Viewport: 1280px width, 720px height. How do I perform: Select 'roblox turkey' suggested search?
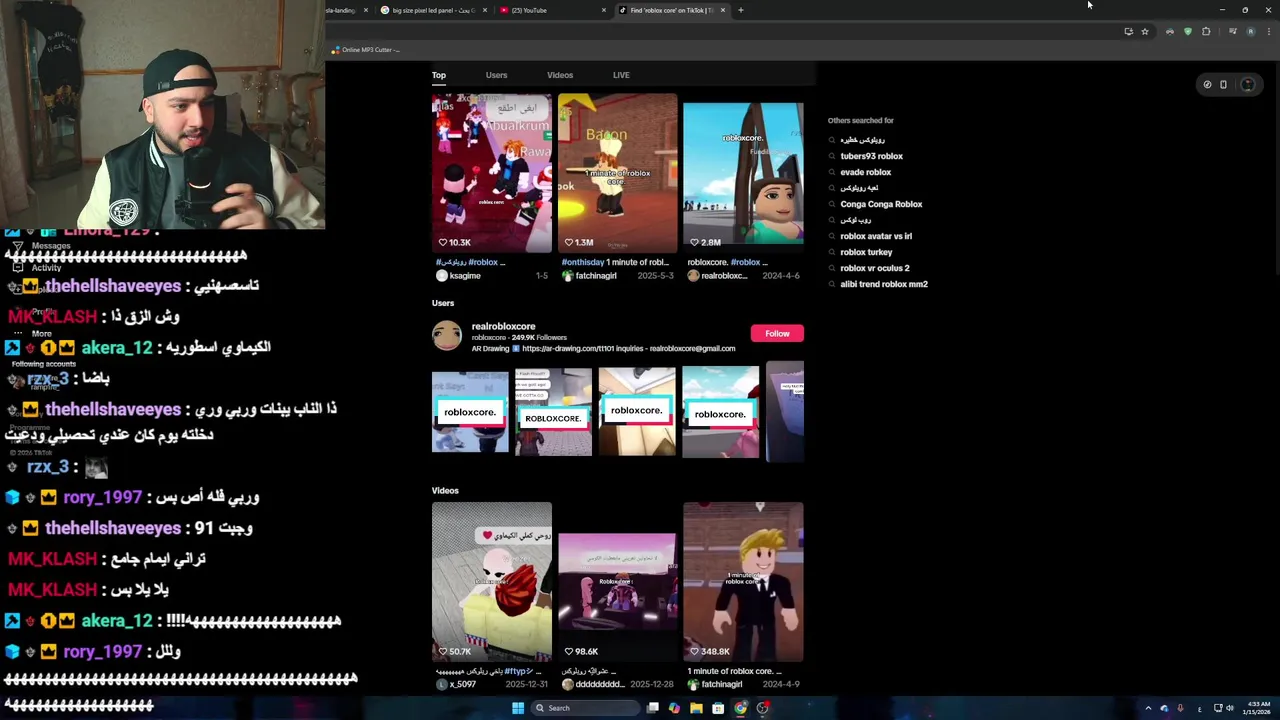866,252
